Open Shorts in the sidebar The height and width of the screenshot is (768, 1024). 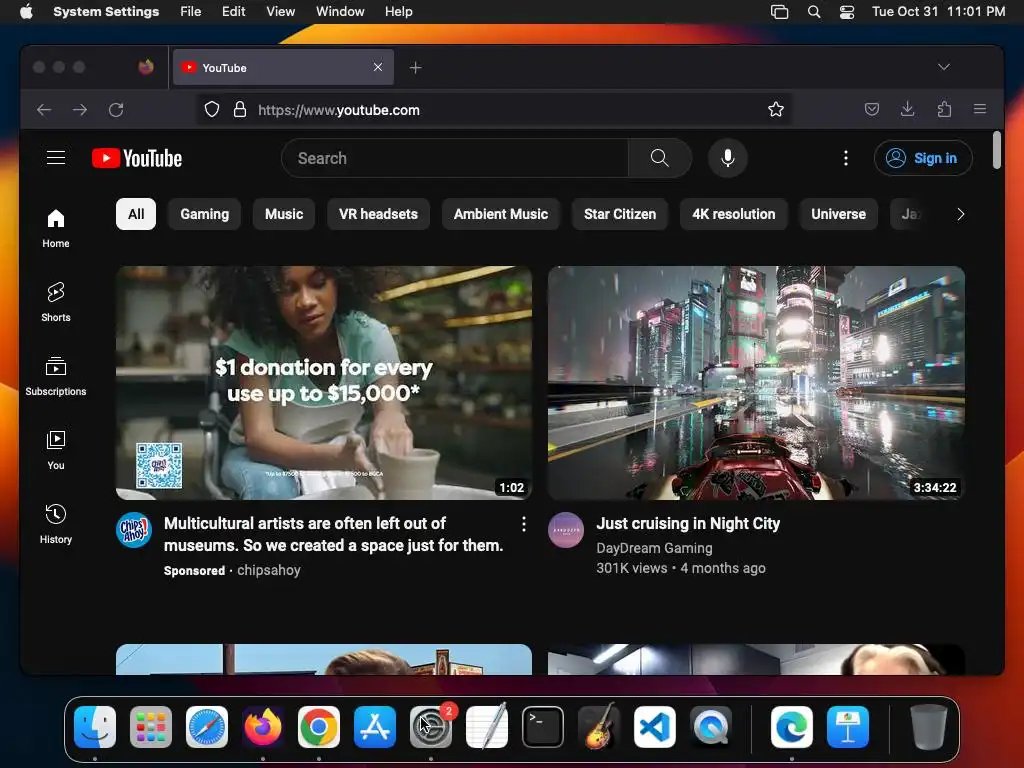[56, 302]
